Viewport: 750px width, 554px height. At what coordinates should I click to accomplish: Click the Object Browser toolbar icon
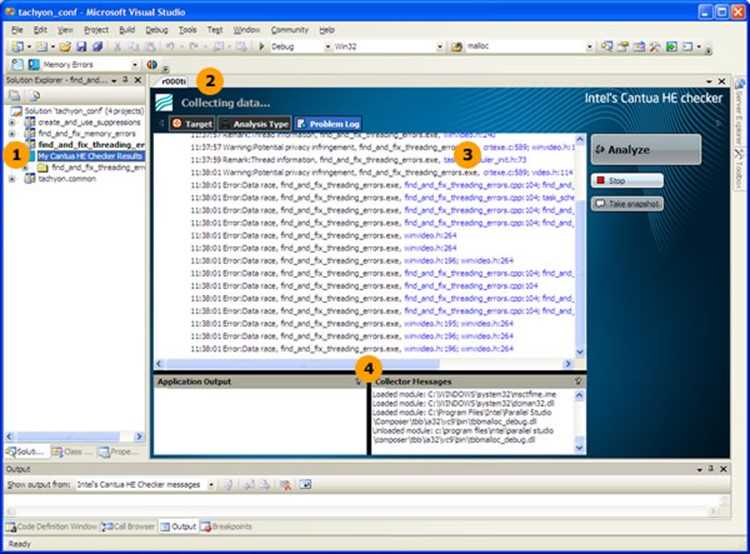[x=639, y=46]
